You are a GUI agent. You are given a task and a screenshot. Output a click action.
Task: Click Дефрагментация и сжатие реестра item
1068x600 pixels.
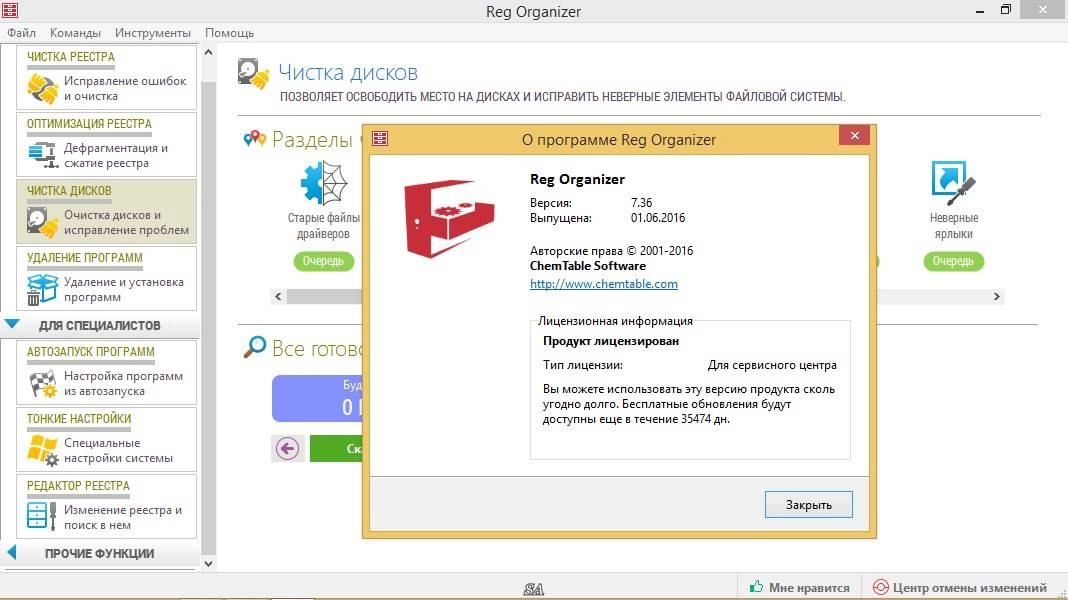pos(116,155)
